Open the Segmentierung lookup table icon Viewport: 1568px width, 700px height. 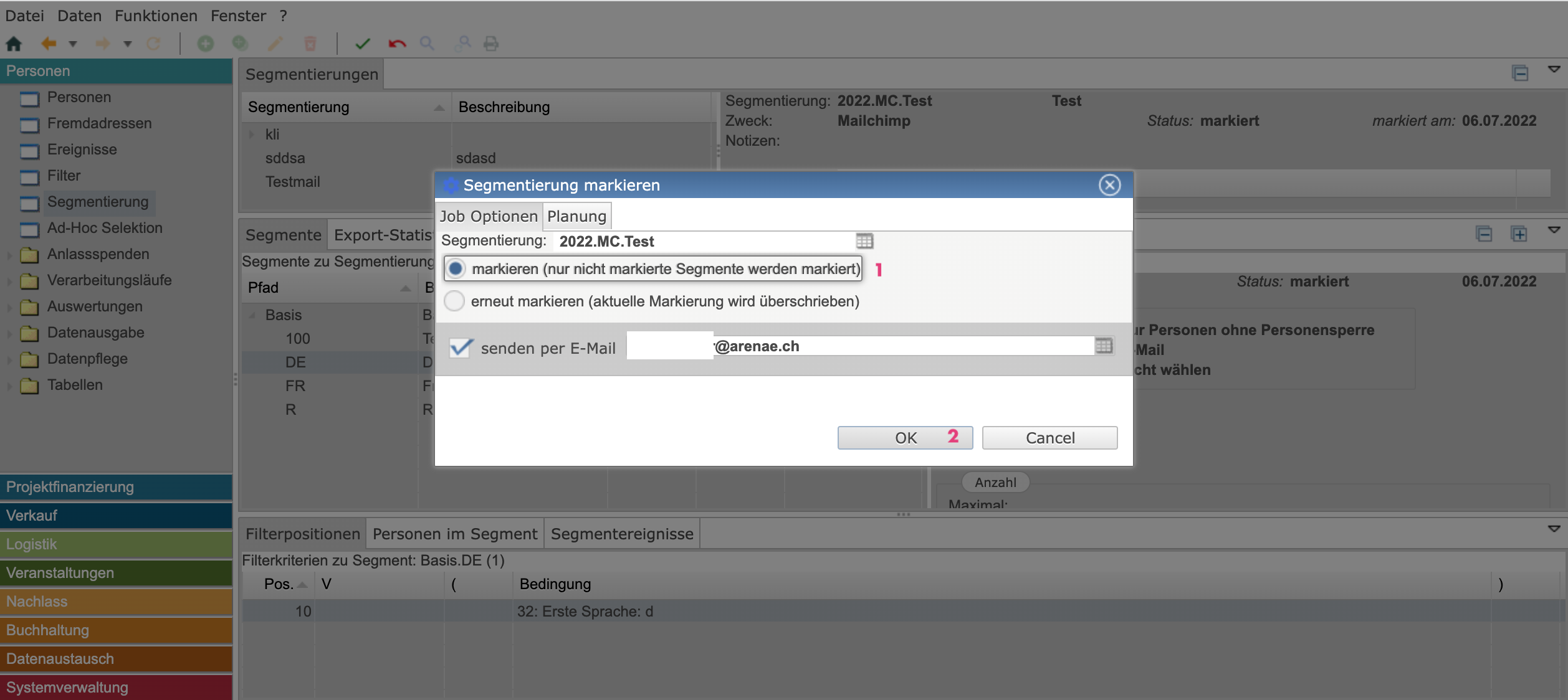(x=864, y=241)
